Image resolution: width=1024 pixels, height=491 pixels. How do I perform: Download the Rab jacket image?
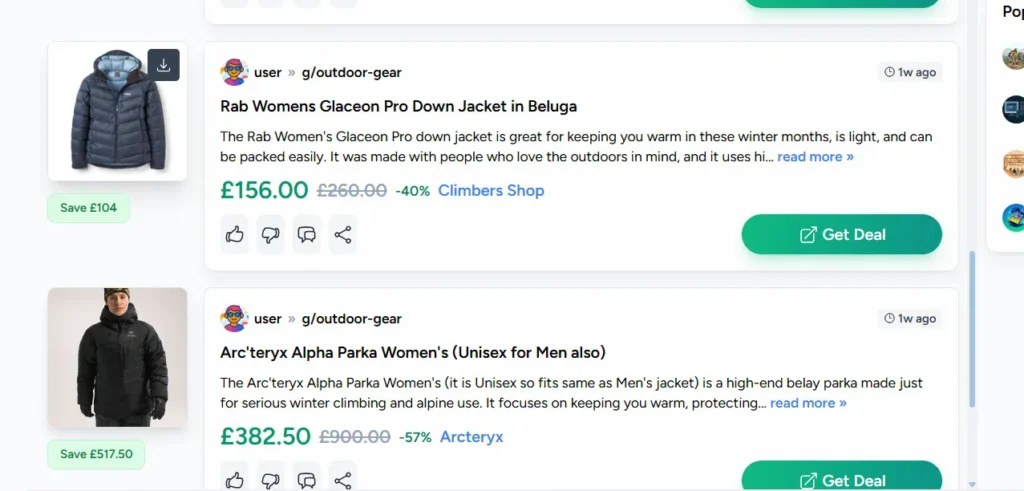163,65
